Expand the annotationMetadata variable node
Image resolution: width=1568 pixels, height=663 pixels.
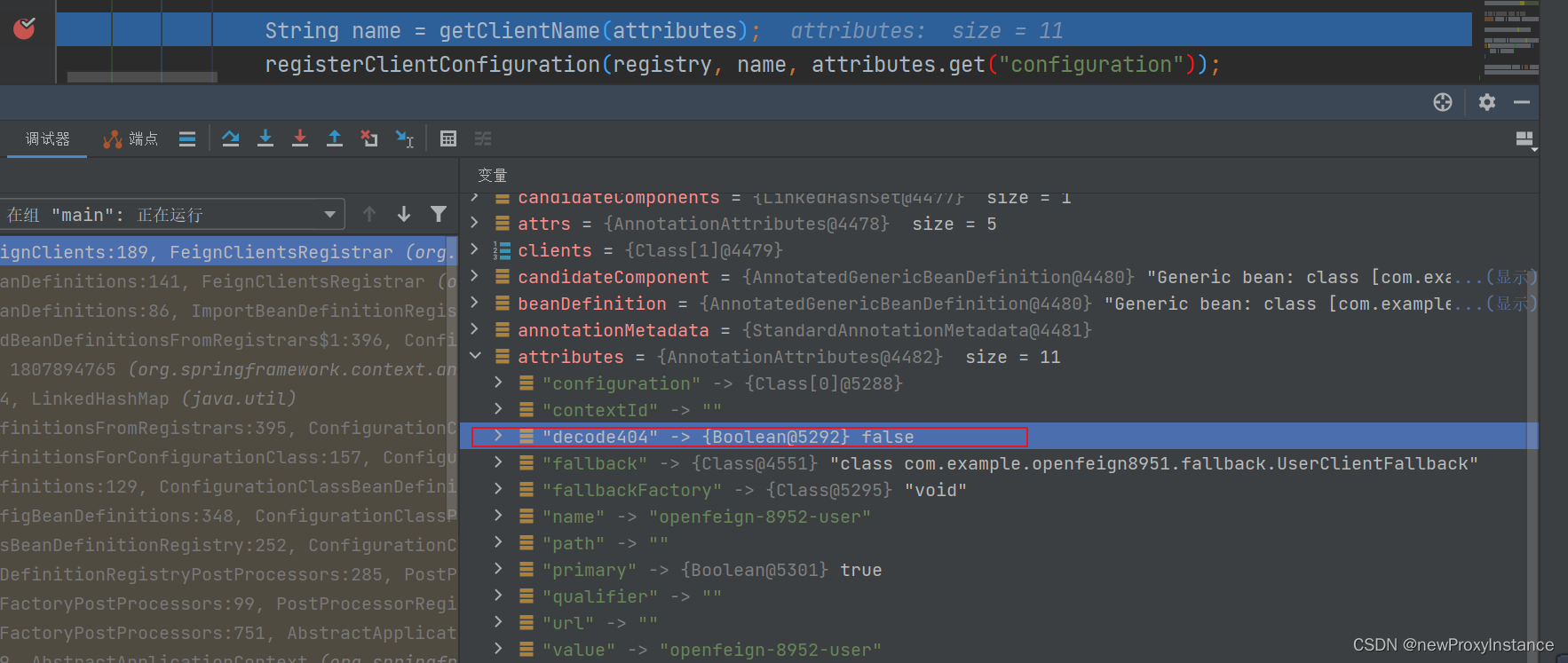tap(475, 329)
